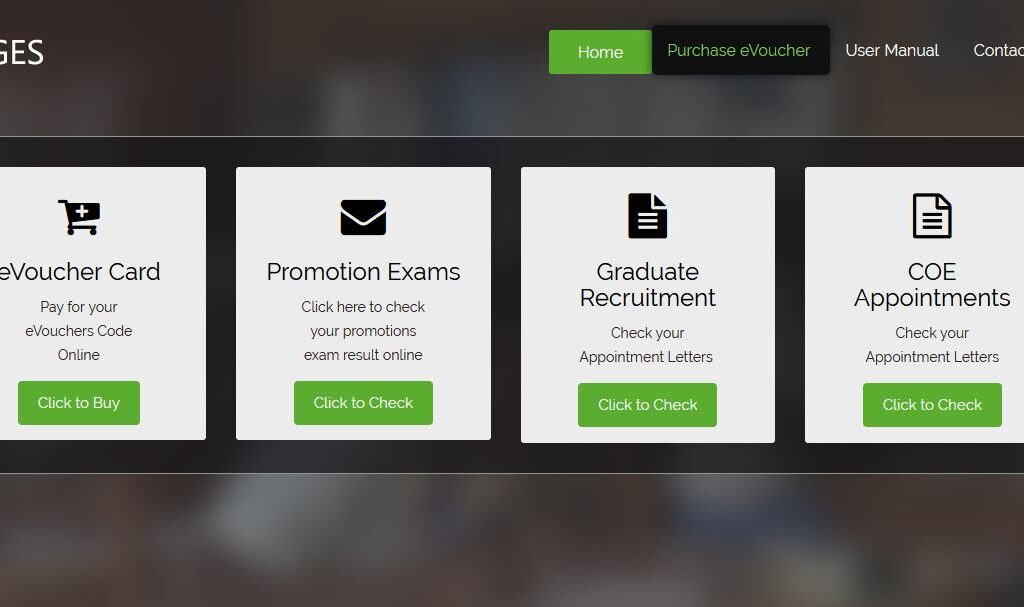Go to the User Manual page
The width and height of the screenshot is (1024, 607).
click(891, 50)
